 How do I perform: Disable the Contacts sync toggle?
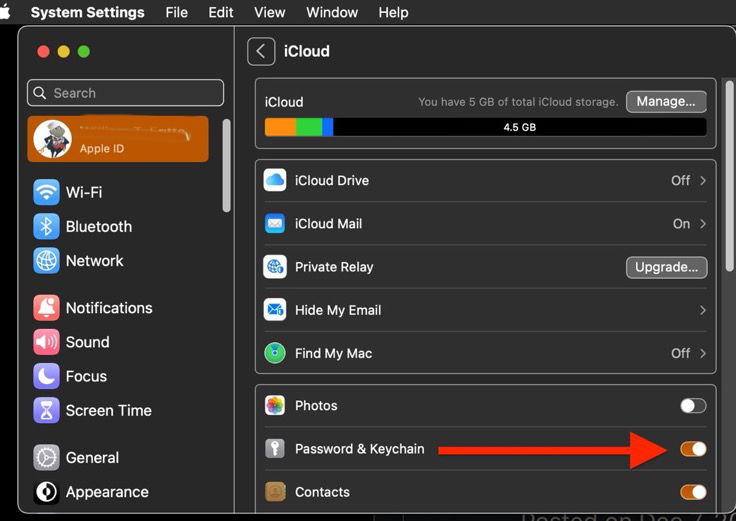(693, 492)
